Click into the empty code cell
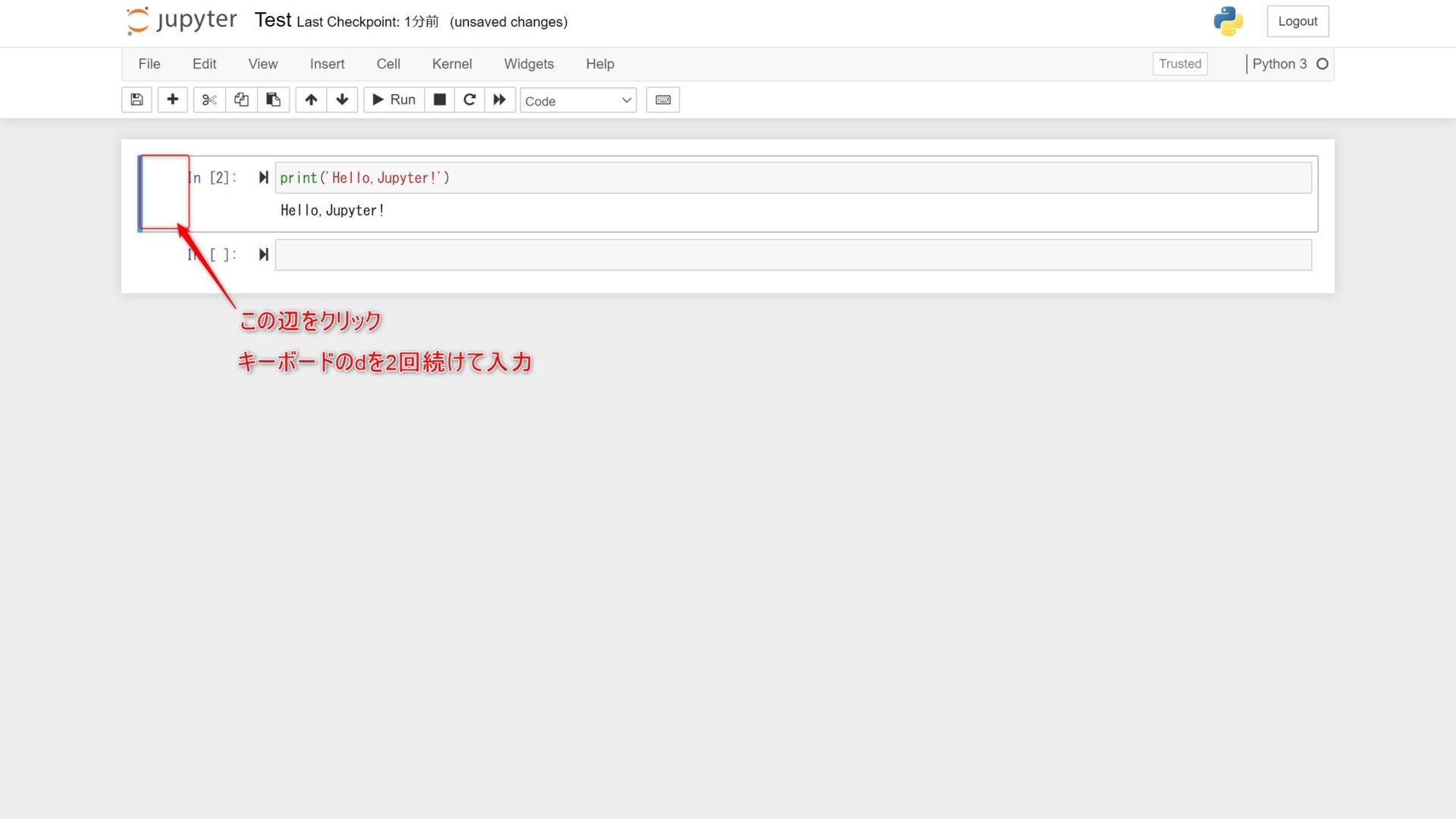 793,255
